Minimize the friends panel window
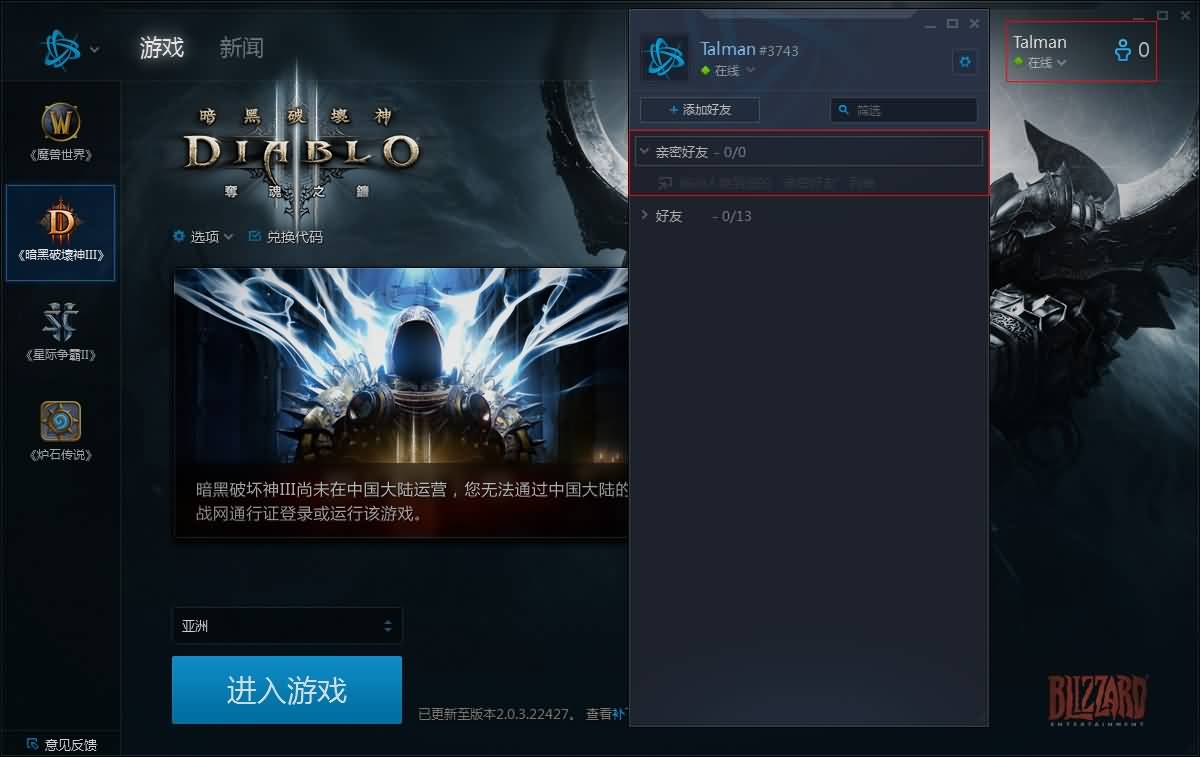1200x757 pixels. pos(931,24)
